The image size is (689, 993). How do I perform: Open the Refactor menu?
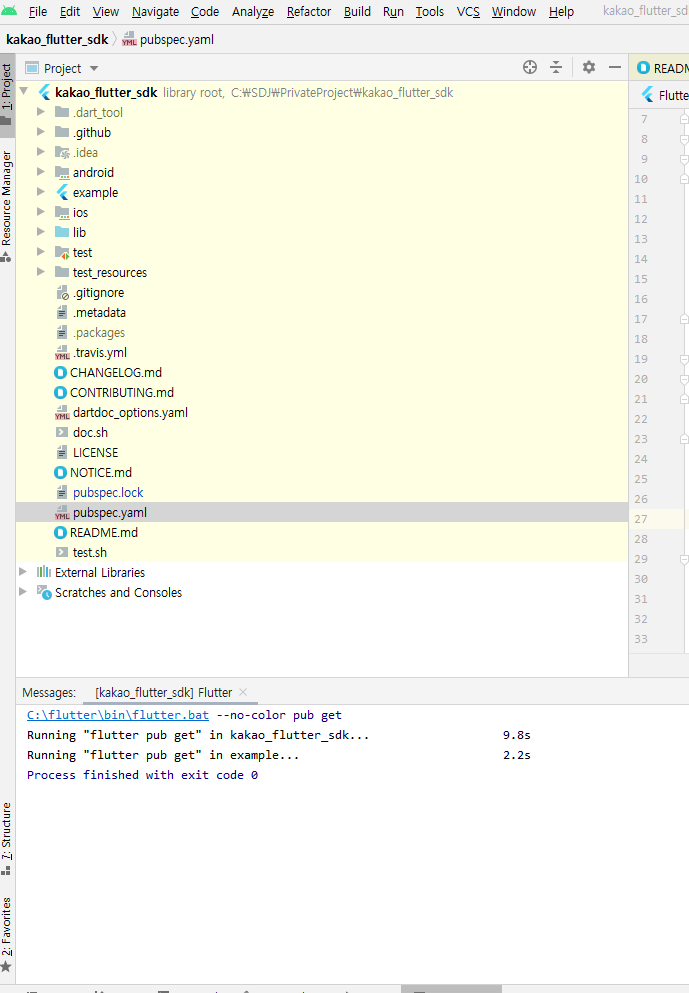click(x=308, y=11)
